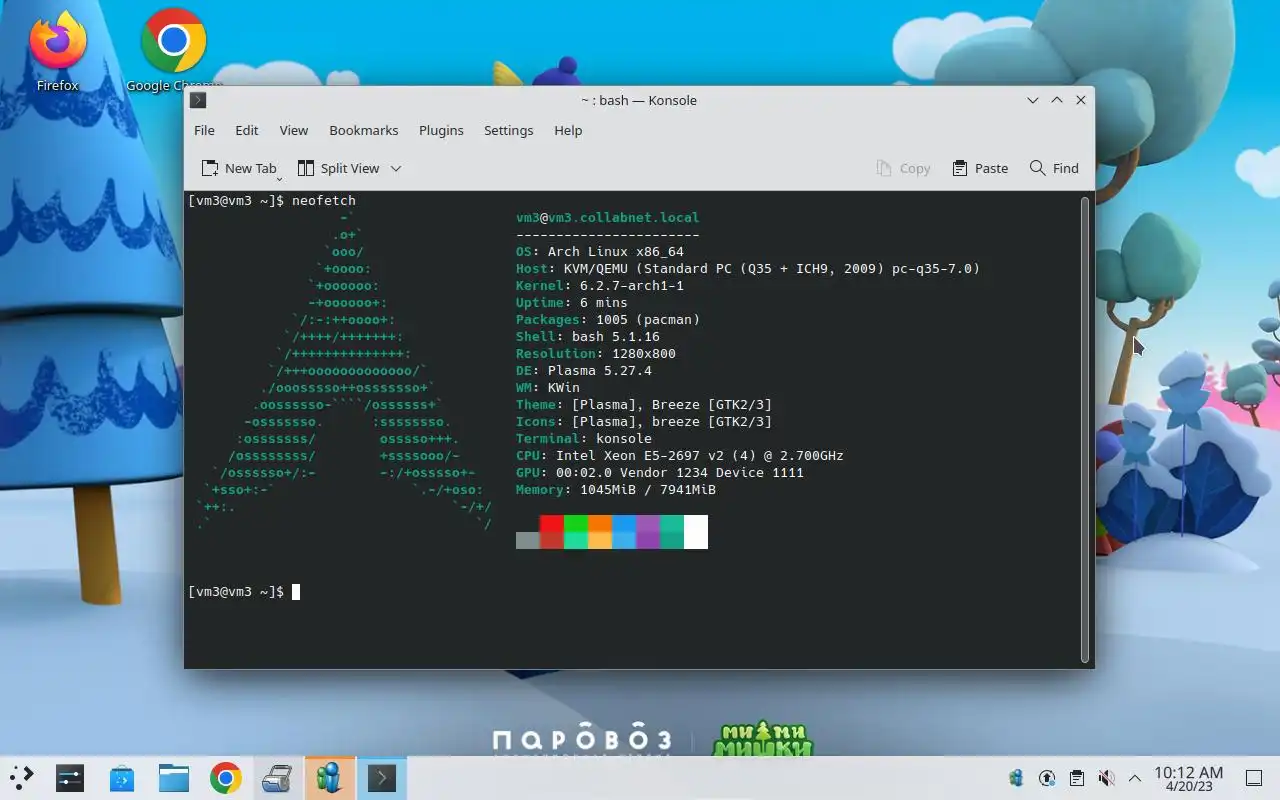Switch to the printer application in taskbar
Image resolution: width=1280 pixels, height=800 pixels.
click(278, 778)
